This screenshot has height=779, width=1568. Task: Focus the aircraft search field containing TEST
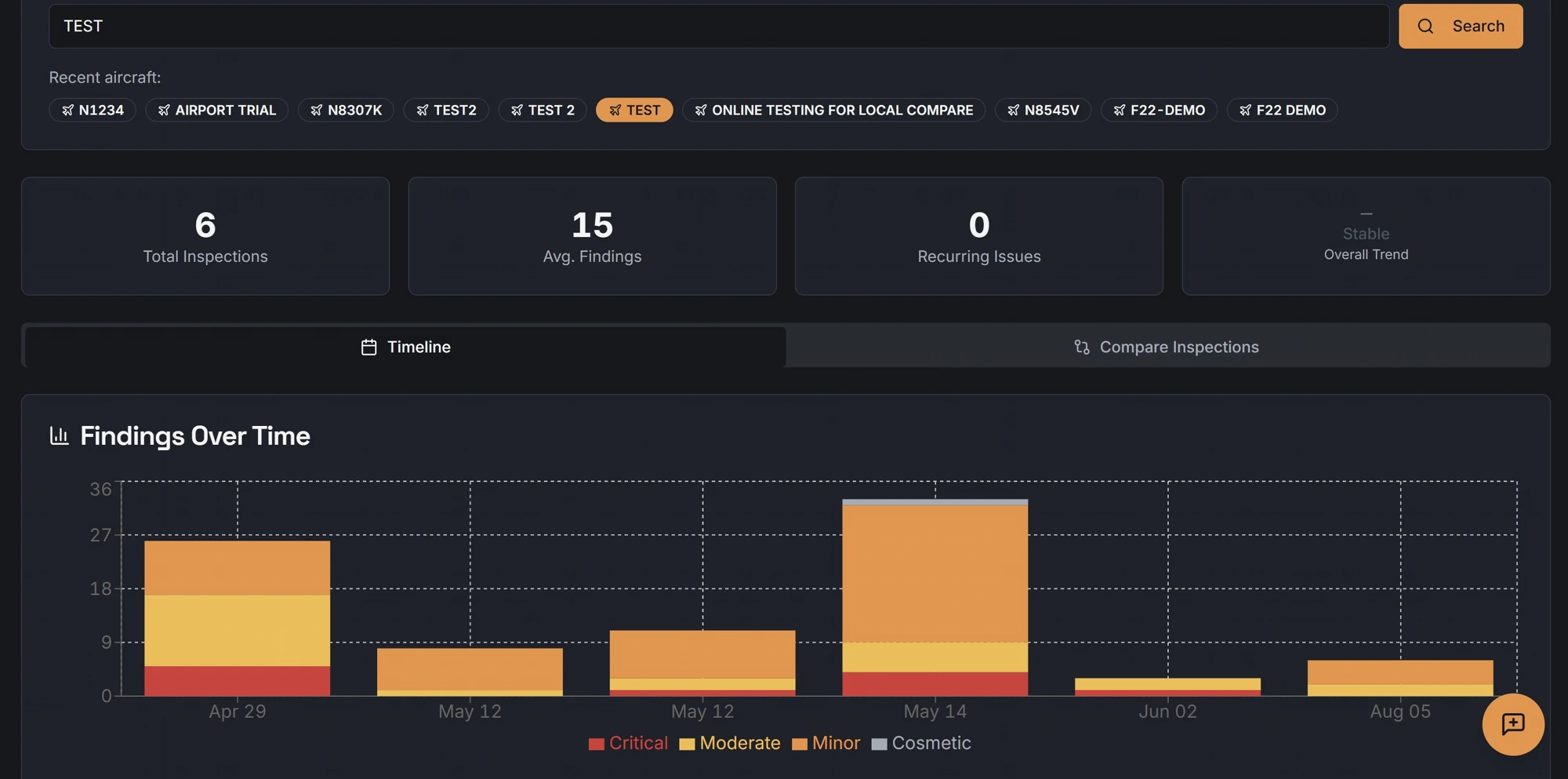tap(719, 26)
